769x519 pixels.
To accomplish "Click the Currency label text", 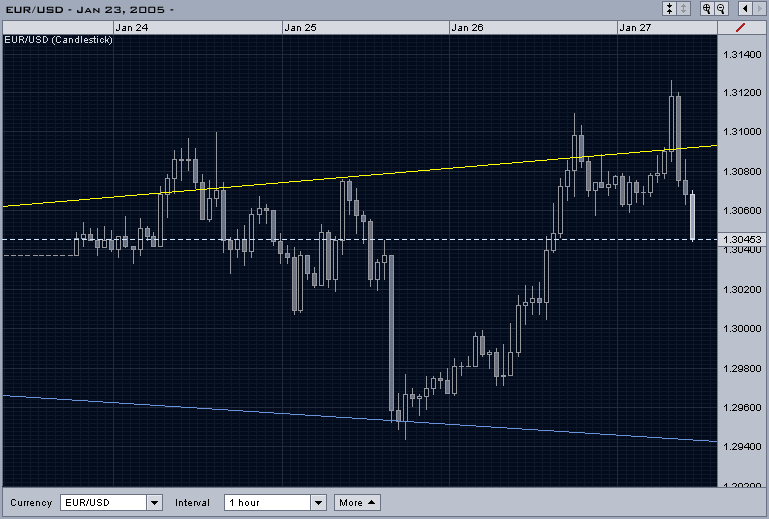I will tap(31, 503).
